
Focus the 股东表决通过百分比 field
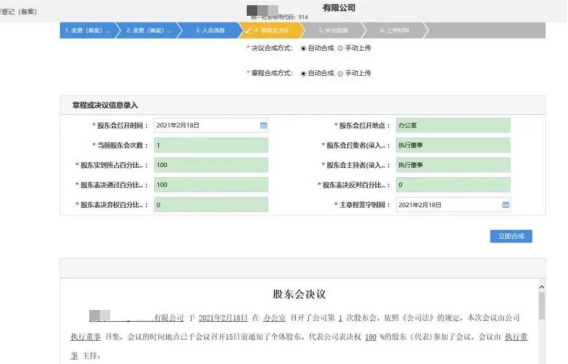[x=211, y=185]
